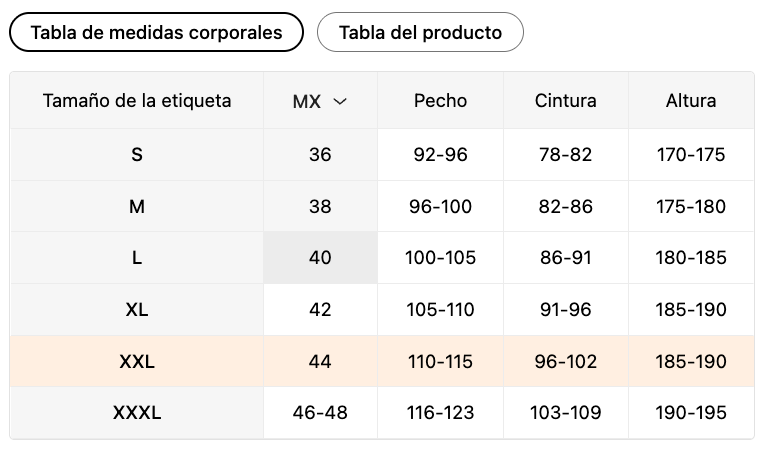Viewport: 770px width, 450px height.
Task: Click the chevron next to MX
Action: [x=340, y=101]
